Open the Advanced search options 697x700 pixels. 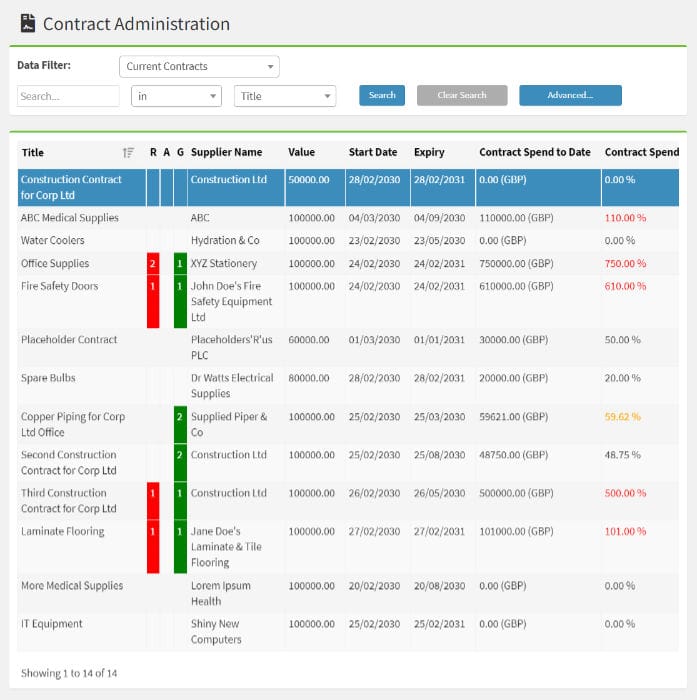[x=570, y=96]
